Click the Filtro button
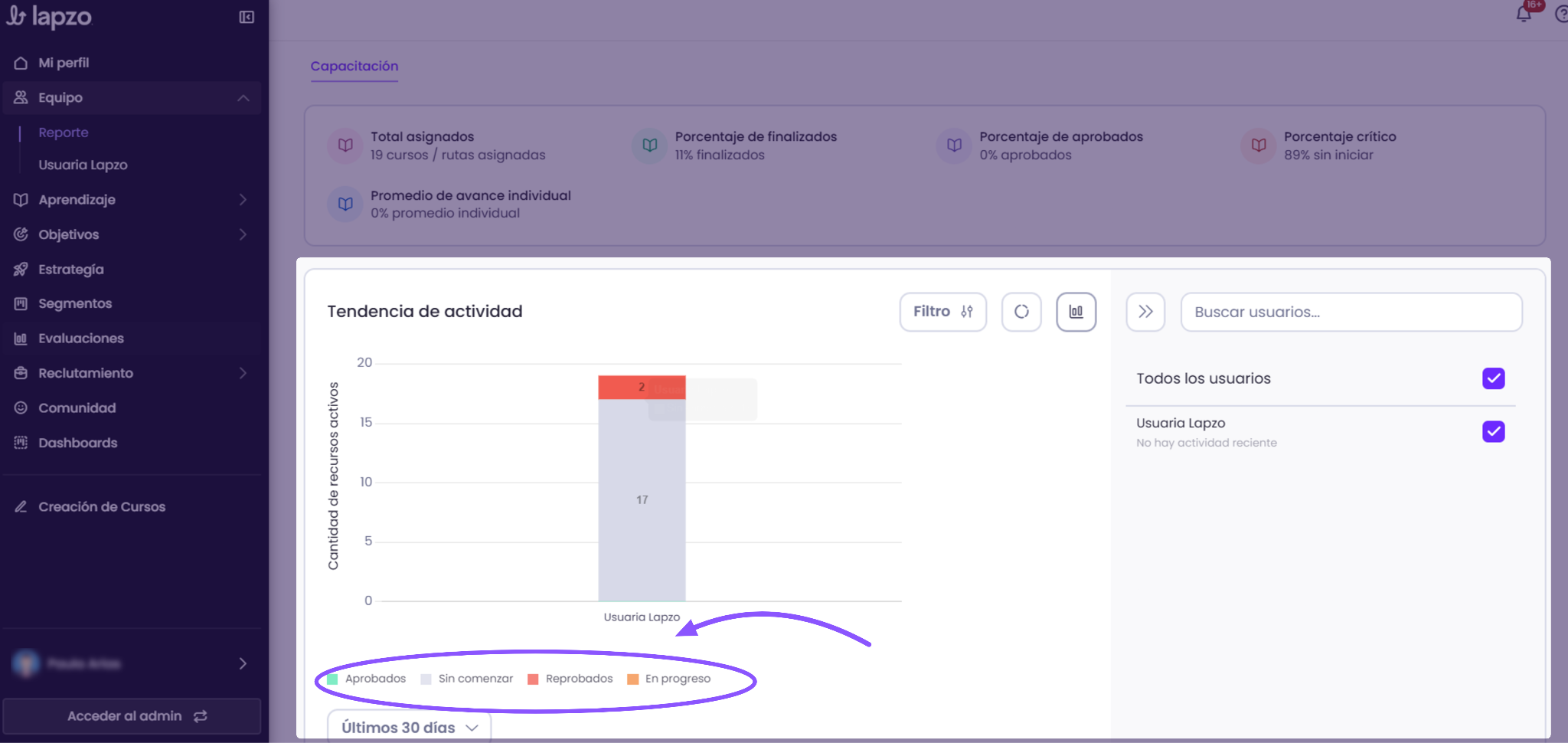The width and height of the screenshot is (1568, 743). click(x=942, y=312)
